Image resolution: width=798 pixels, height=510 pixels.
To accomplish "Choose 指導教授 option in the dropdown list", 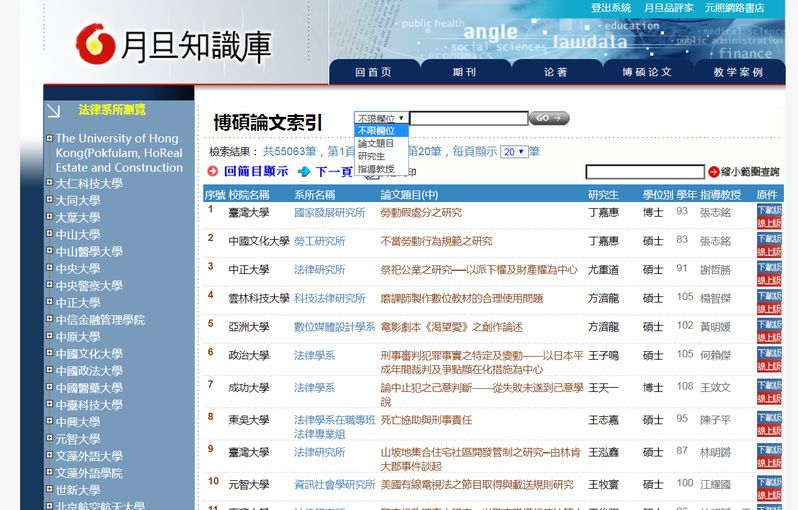I will [x=376, y=169].
